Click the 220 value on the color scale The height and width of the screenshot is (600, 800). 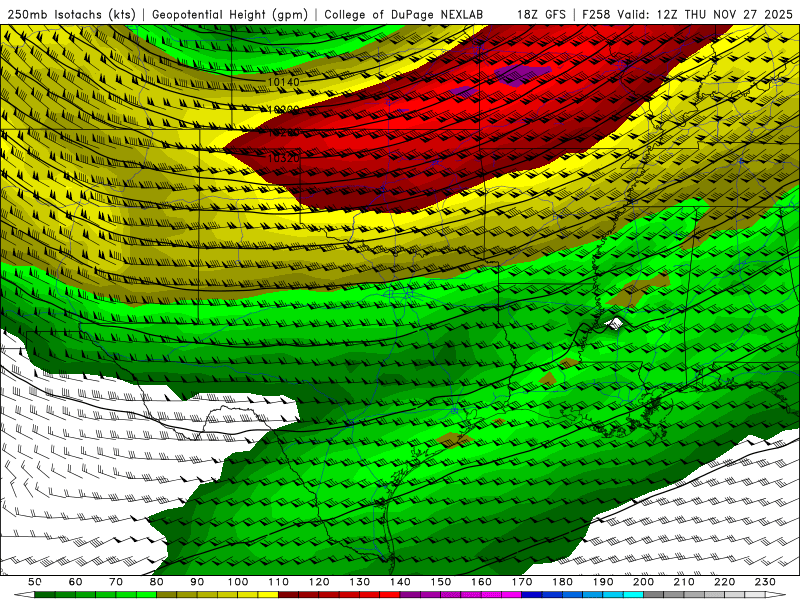(x=724, y=582)
